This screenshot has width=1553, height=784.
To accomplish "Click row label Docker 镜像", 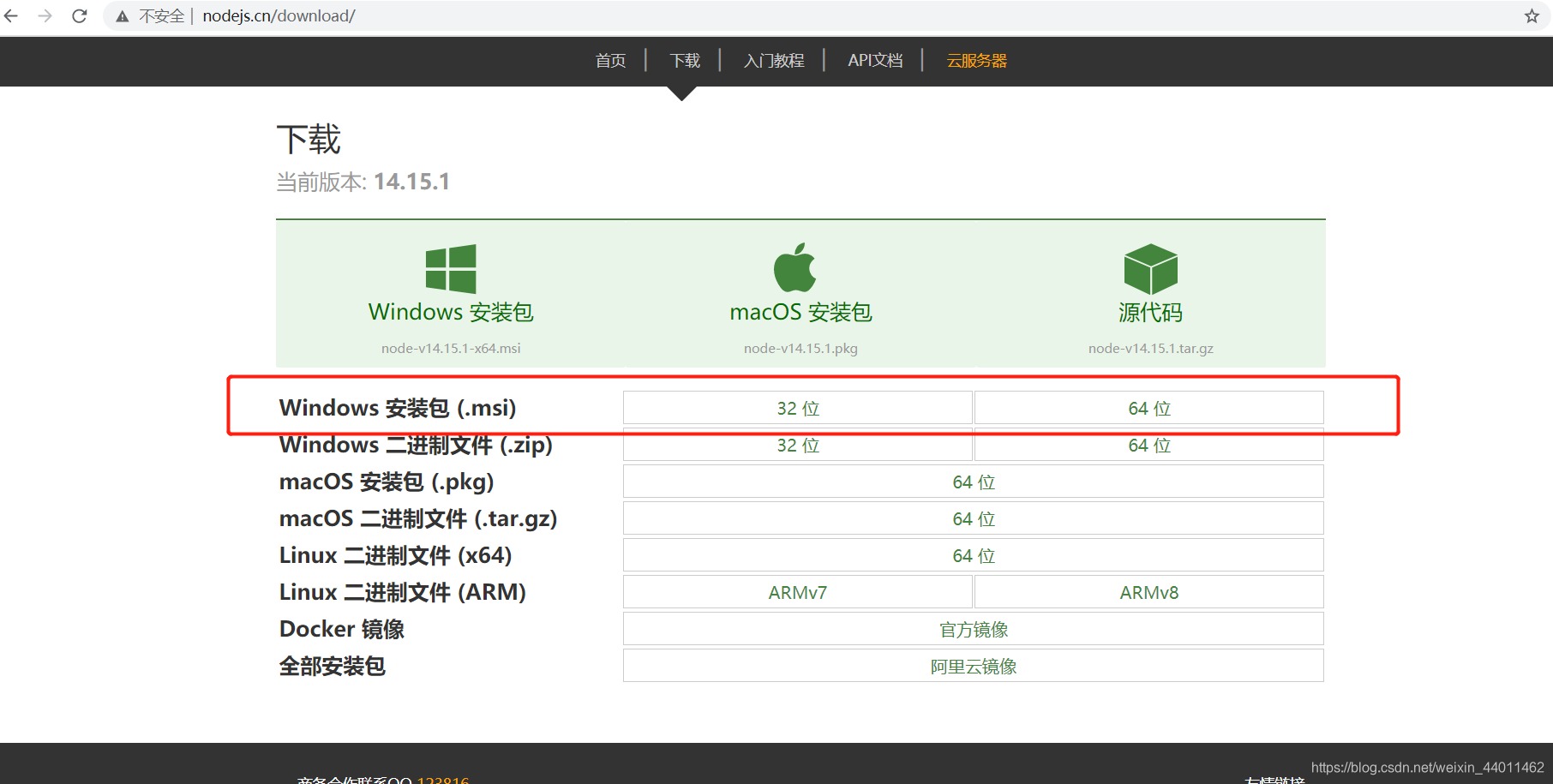I will (342, 629).
